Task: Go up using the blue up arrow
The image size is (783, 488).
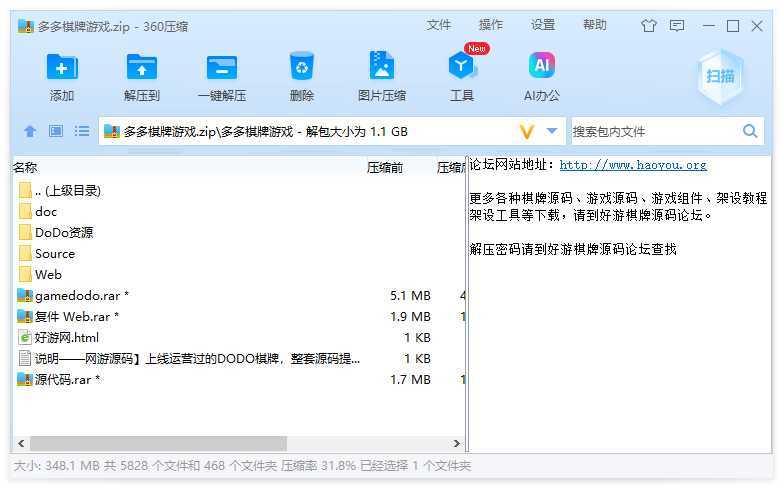Action: click(30, 131)
